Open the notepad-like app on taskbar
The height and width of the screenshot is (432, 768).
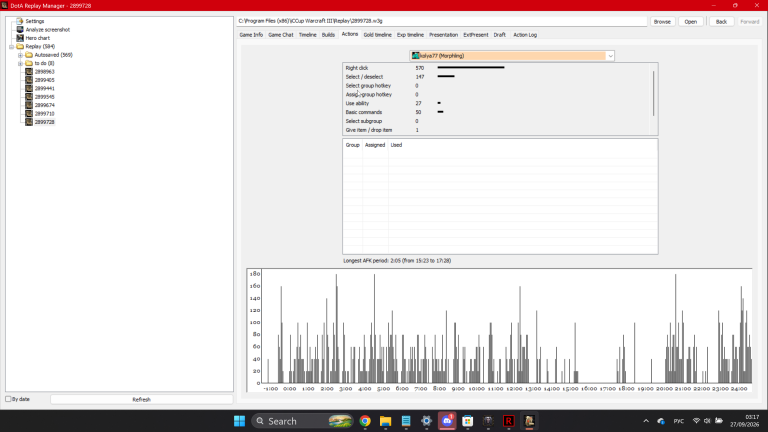point(406,421)
